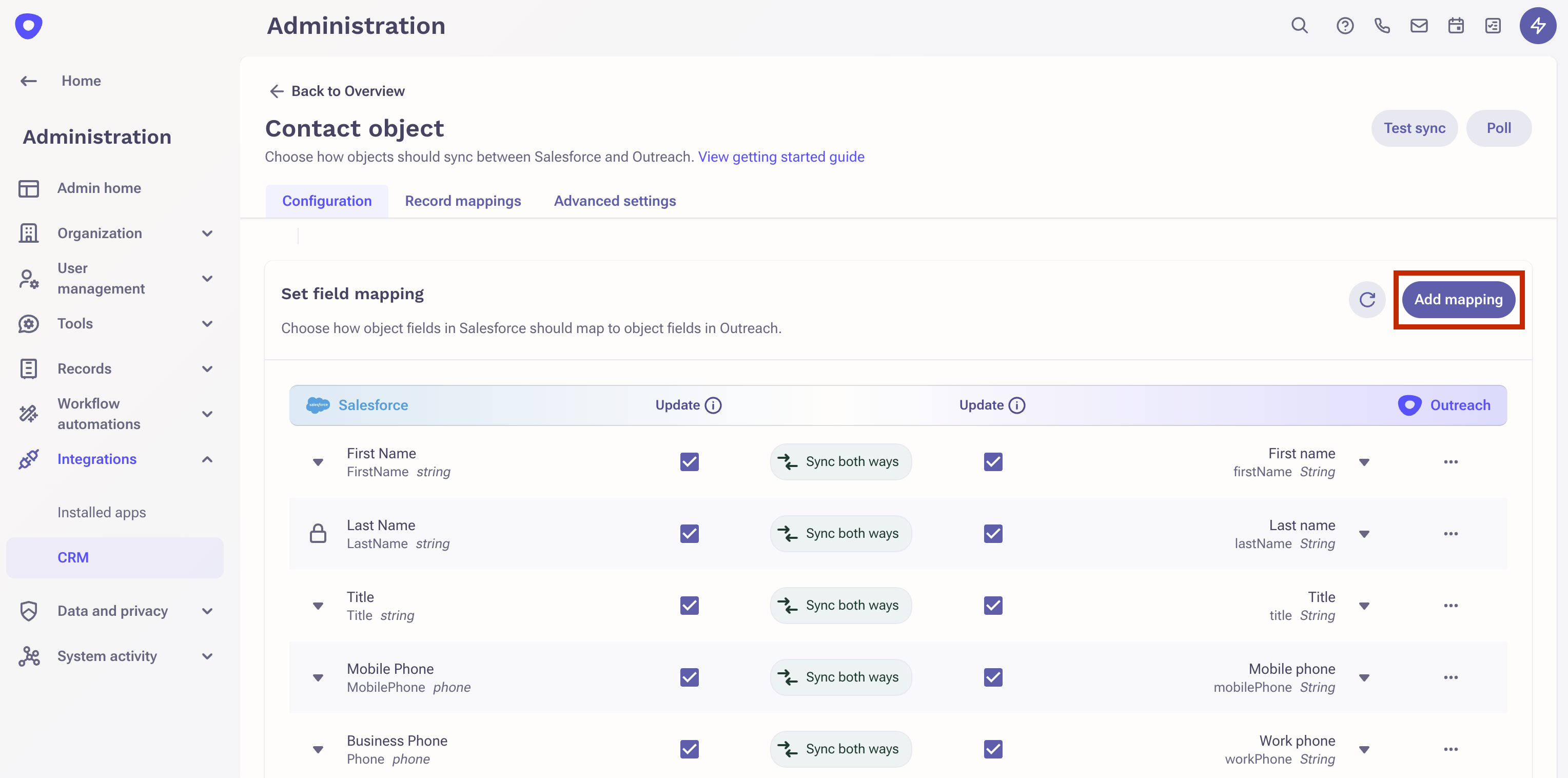
Task: Click the Organization building icon
Action: pyautogui.click(x=29, y=233)
